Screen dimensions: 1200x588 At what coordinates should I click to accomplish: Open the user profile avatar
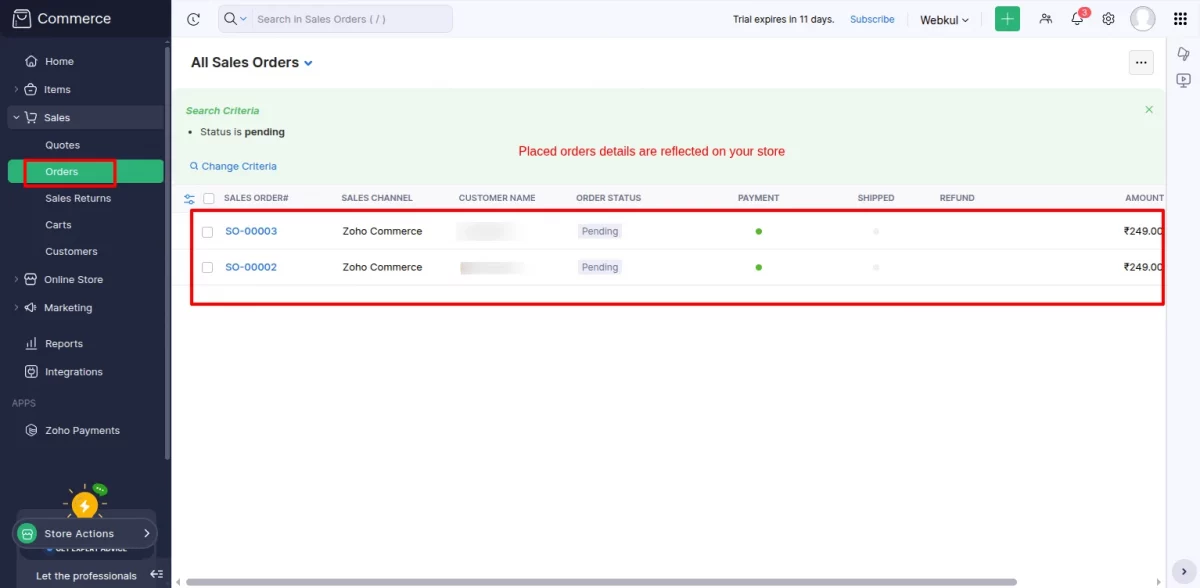point(1143,19)
